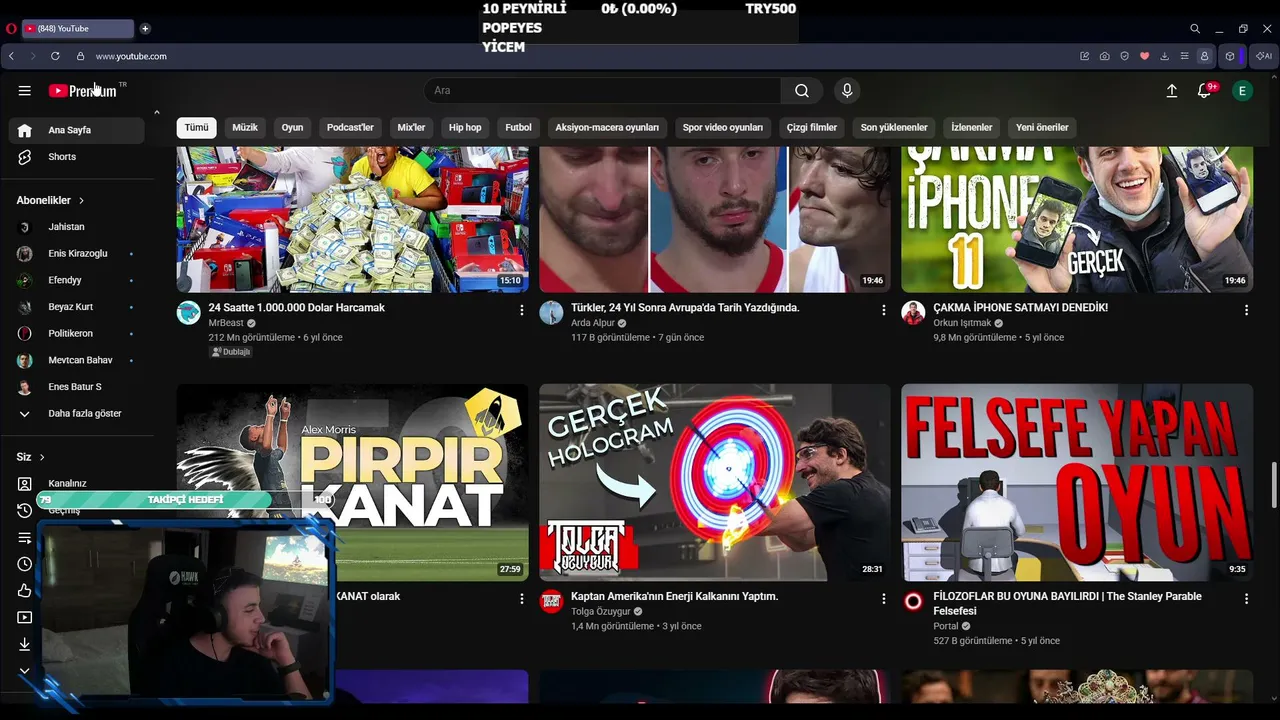The width and height of the screenshot is (1280, 720).
Task: Open the browser downloads icon
Action: coord(1165,56)
